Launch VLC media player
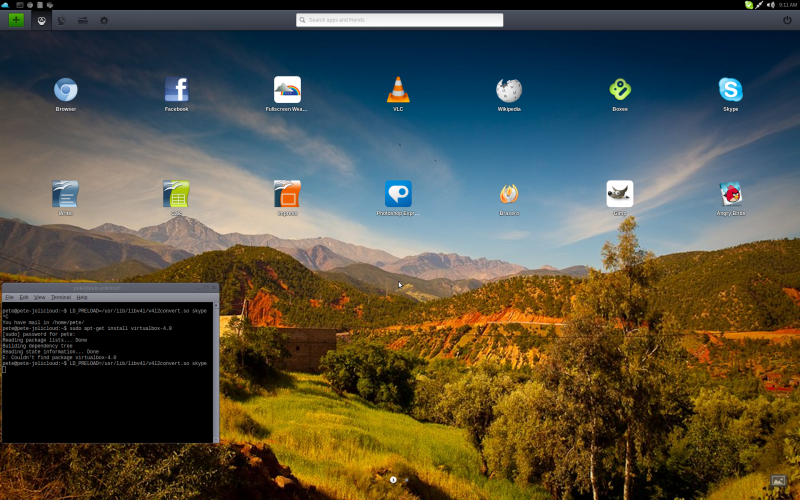800x500 pixels. tap(398, 90)
